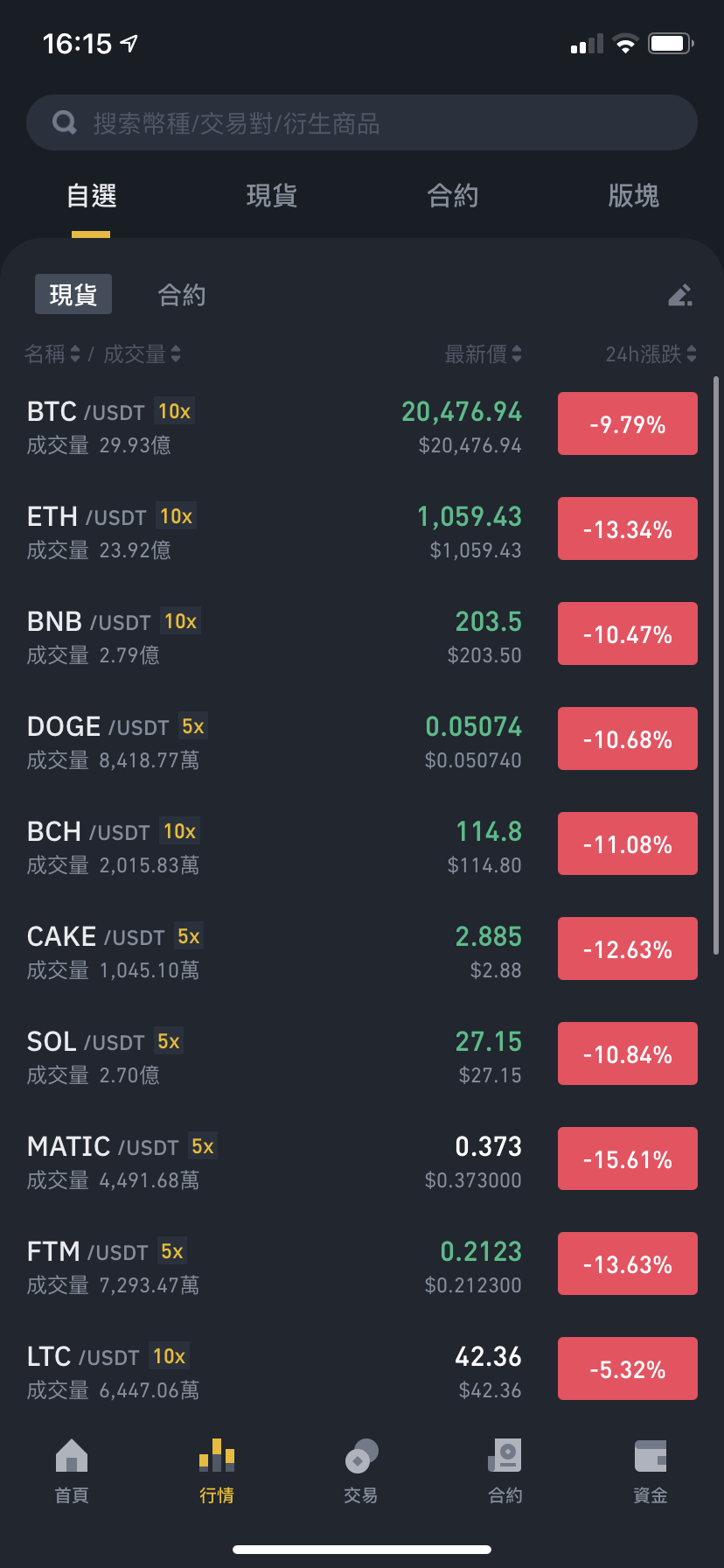Open the ETH/USDT trading pair row

(362, 532)
